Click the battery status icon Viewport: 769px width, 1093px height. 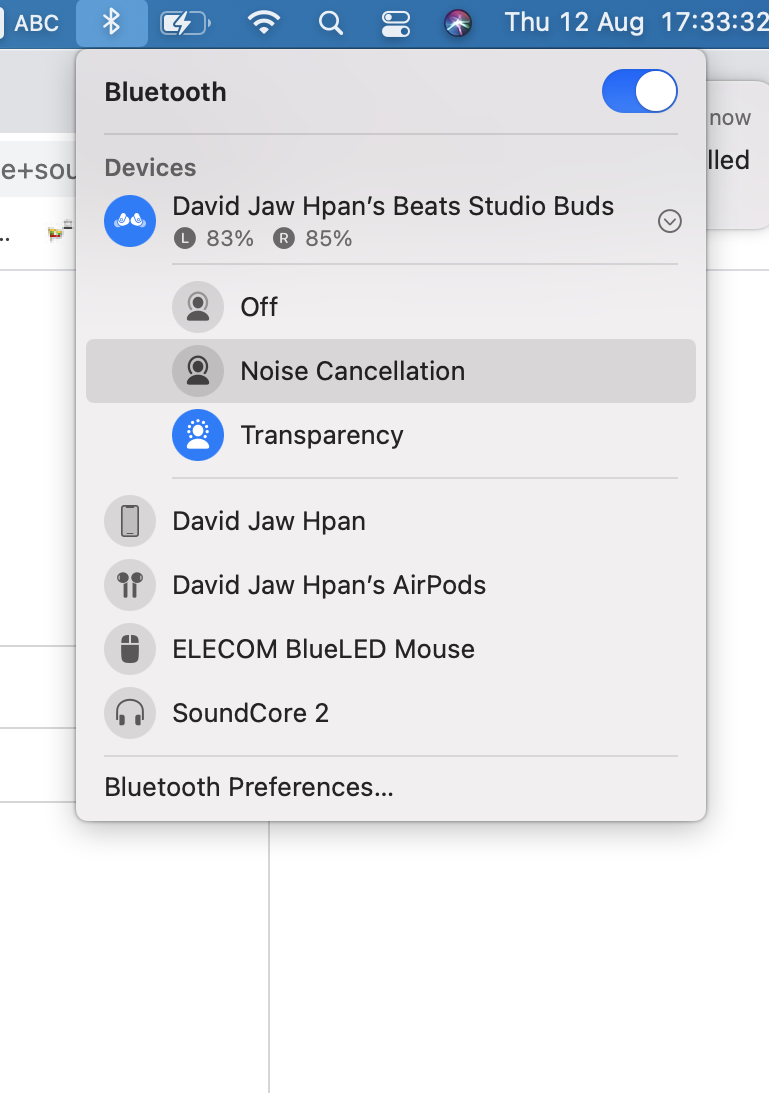point(186,23)
